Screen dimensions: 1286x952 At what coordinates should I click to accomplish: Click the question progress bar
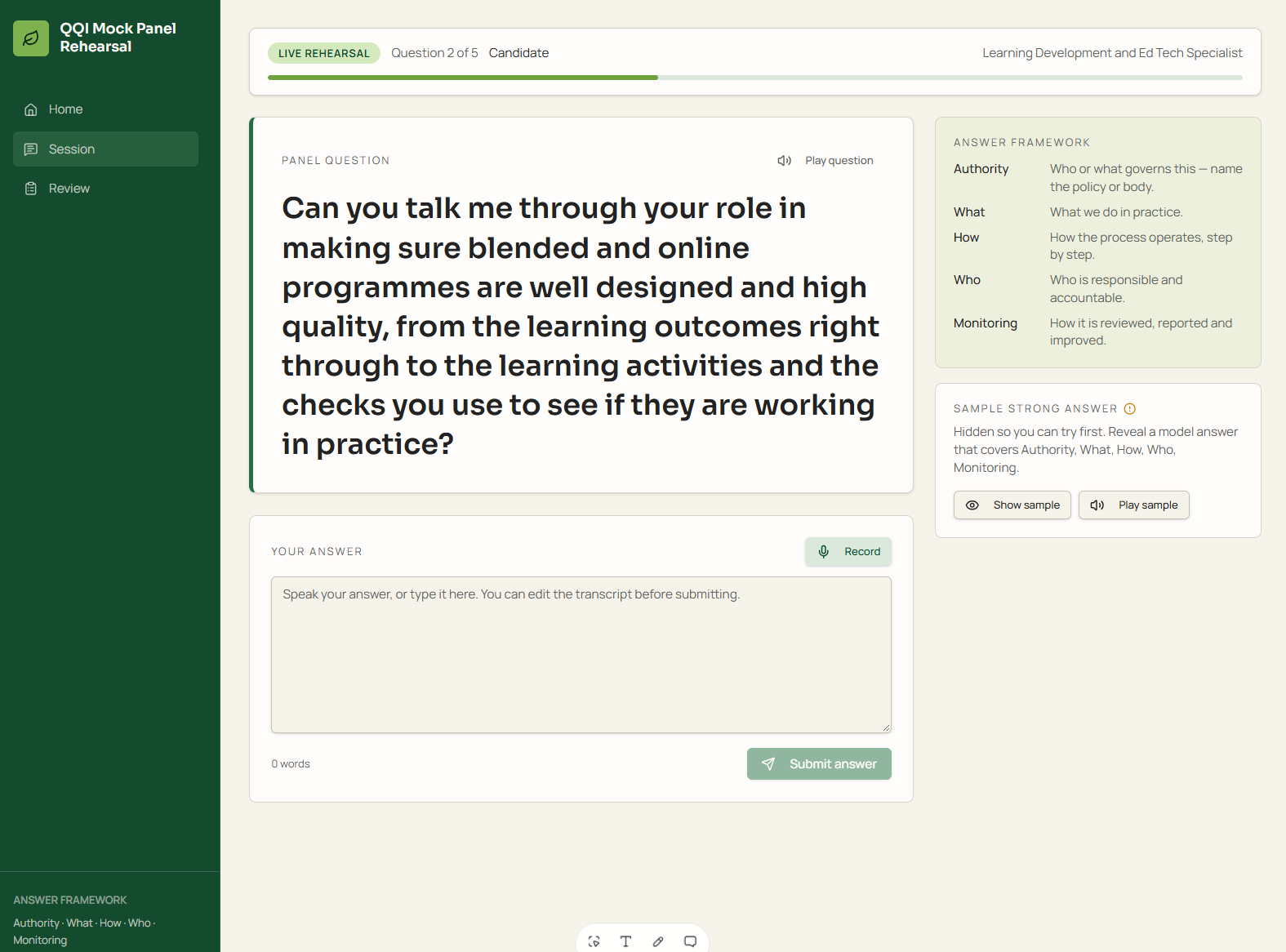(x=755, y=78)
